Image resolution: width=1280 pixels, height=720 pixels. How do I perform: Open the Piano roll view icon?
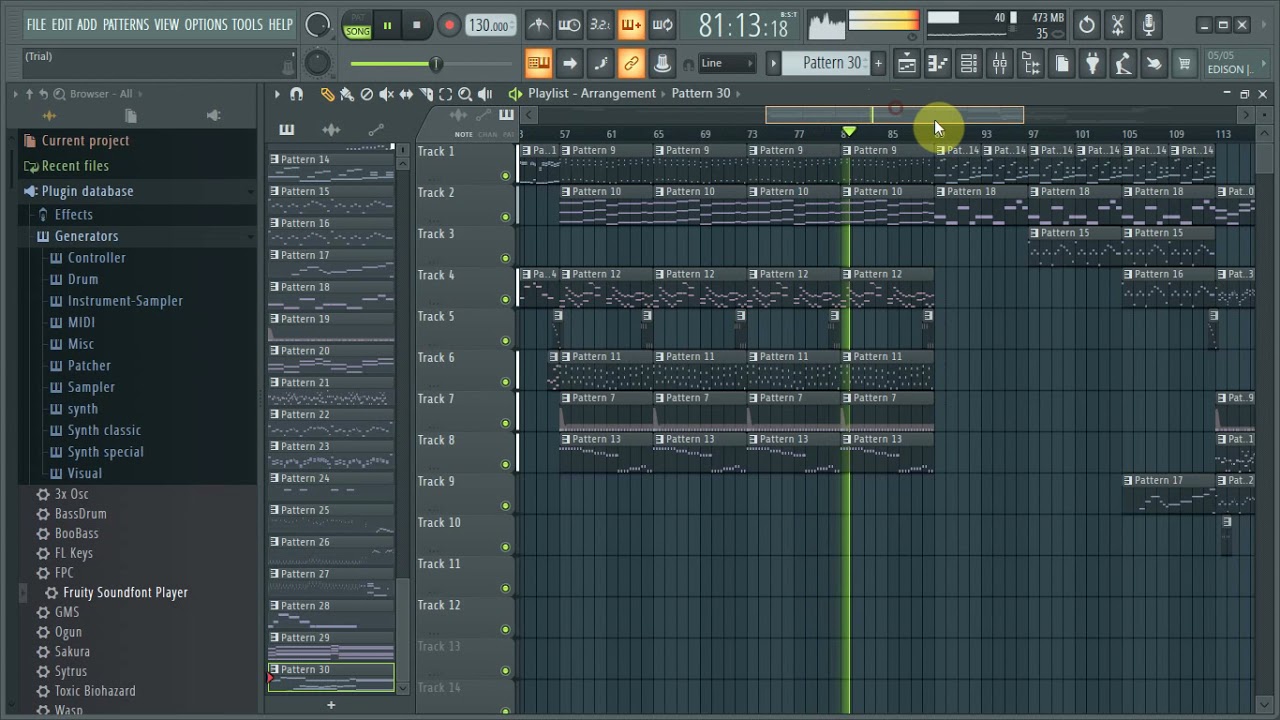[937, 64]
